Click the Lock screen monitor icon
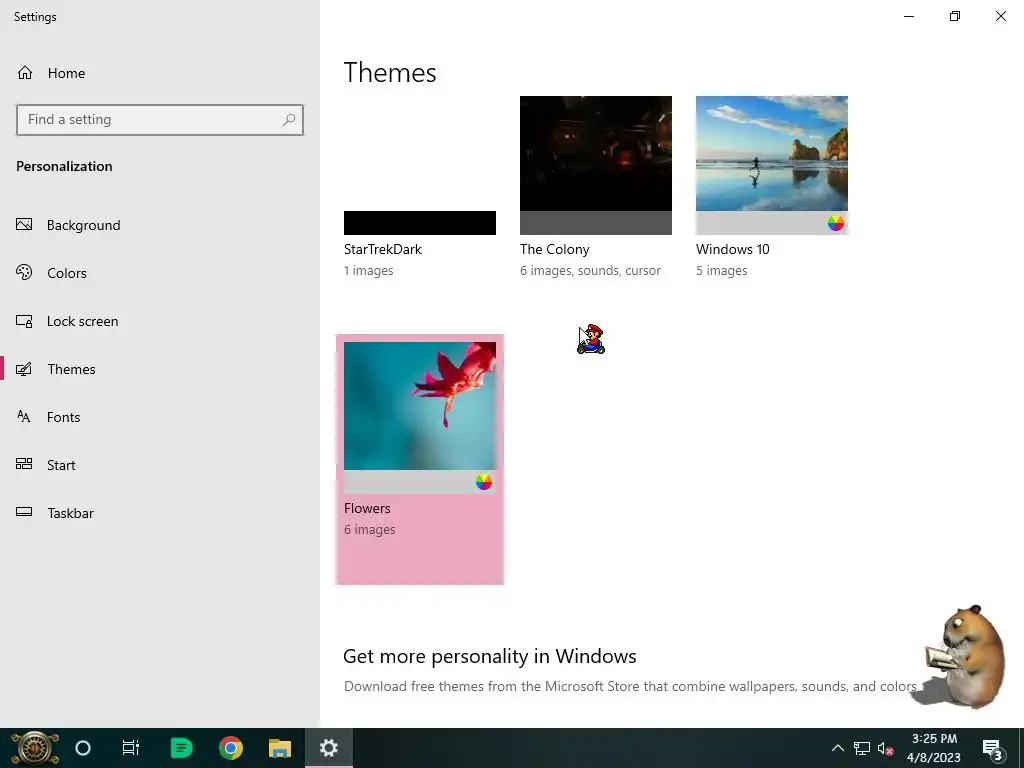Screen dimensions: 1024x768 24,321
